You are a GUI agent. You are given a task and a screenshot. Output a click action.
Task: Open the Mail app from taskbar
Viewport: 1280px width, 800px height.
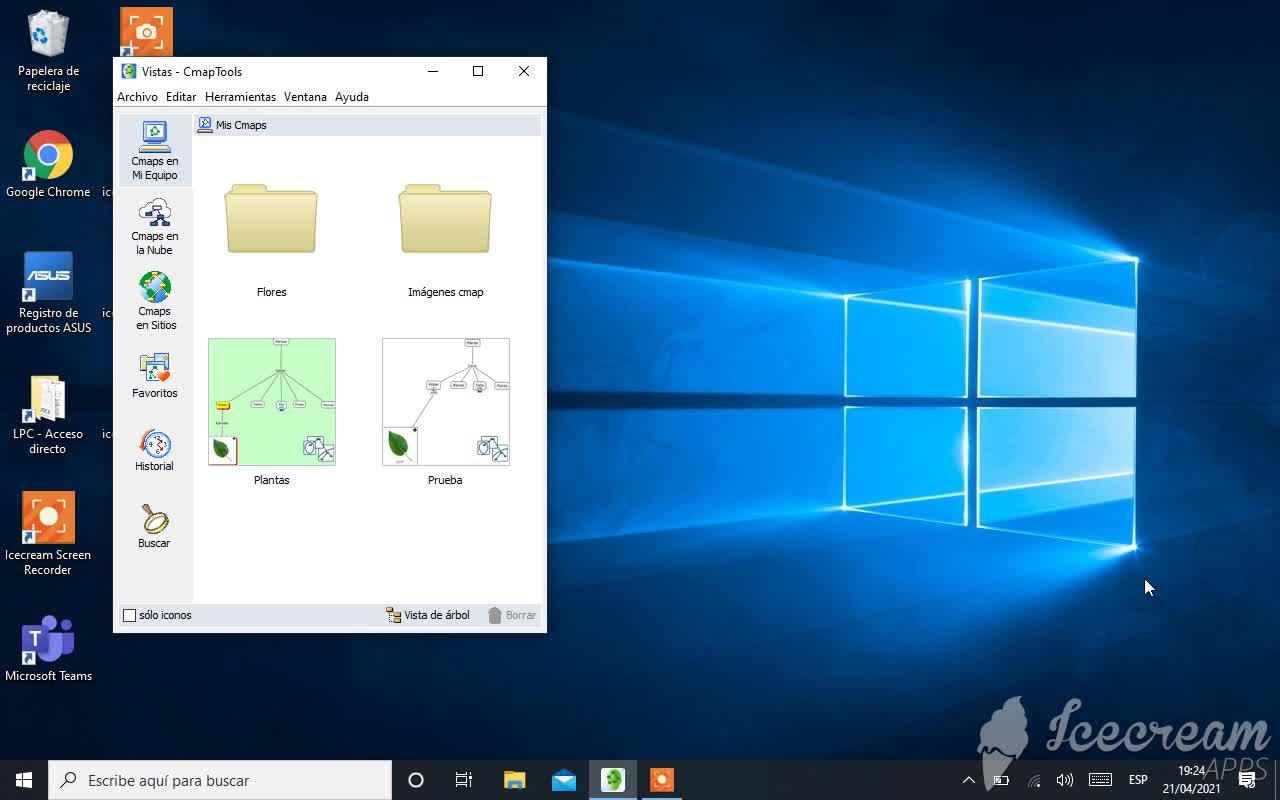(x=563, y=780)
